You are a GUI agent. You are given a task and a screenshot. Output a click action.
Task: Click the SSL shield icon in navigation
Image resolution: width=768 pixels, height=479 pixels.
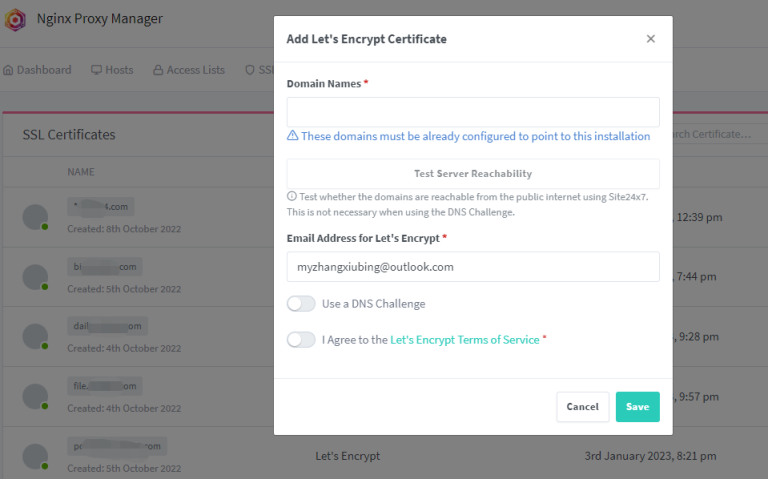coord(250,70)
